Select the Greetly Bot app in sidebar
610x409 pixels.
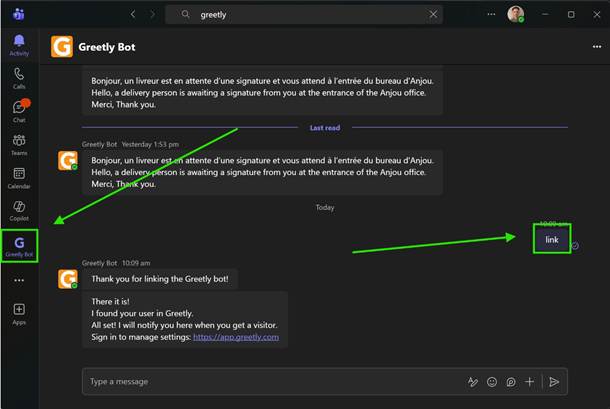click(x=19, y=246)
